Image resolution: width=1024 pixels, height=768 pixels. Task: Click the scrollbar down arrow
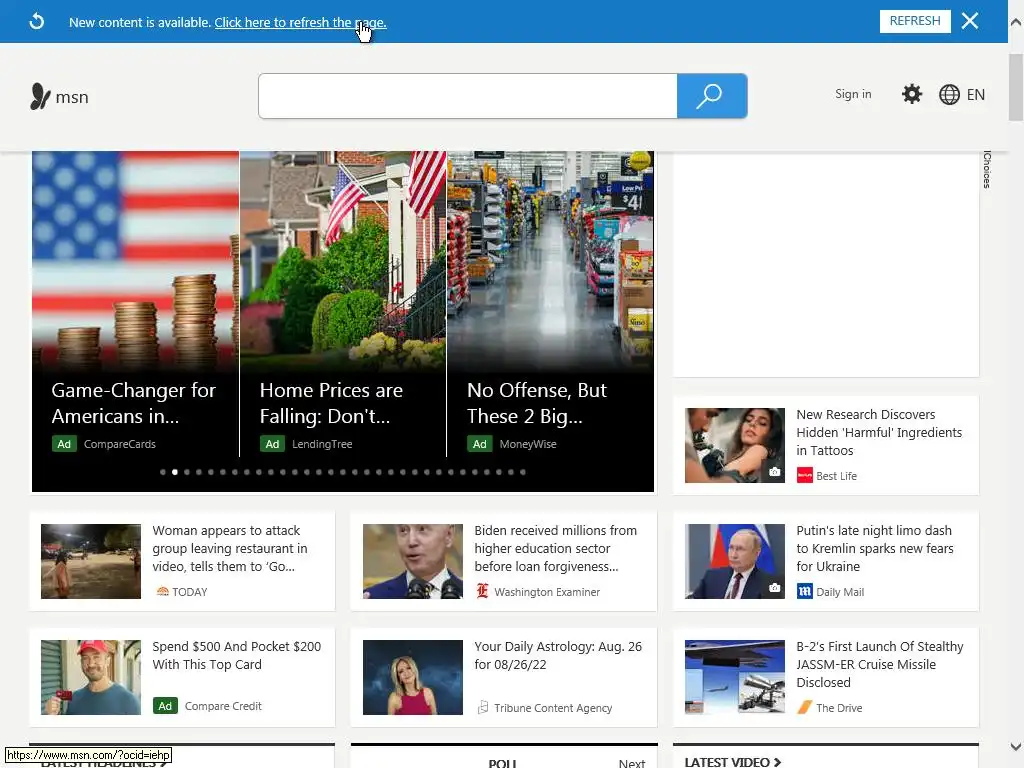click(1016, 746)
